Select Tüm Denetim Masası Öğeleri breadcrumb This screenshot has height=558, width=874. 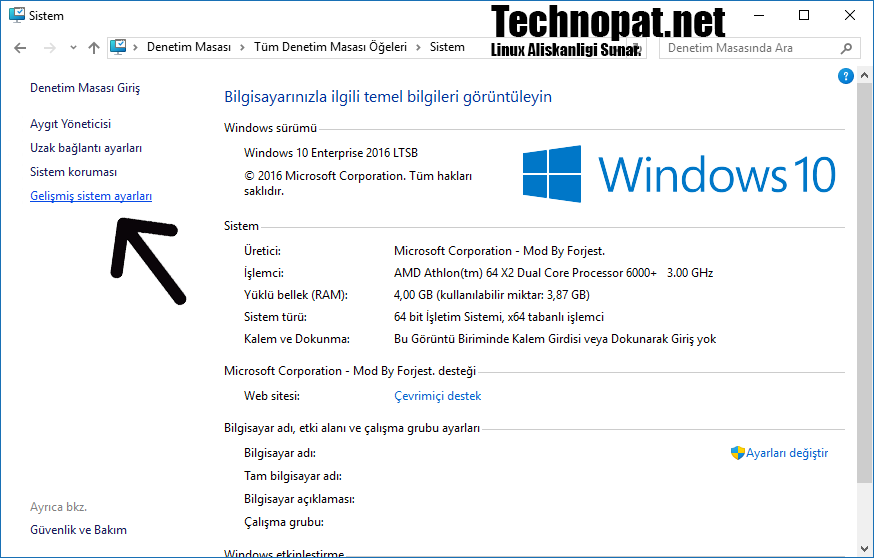tap(331, 47)
